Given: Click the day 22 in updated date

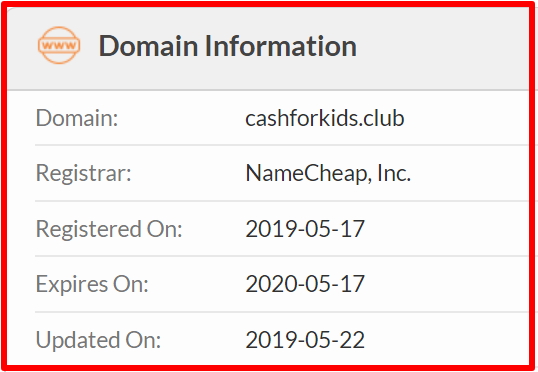Looking at the screenshot, I should coord(352,340).
